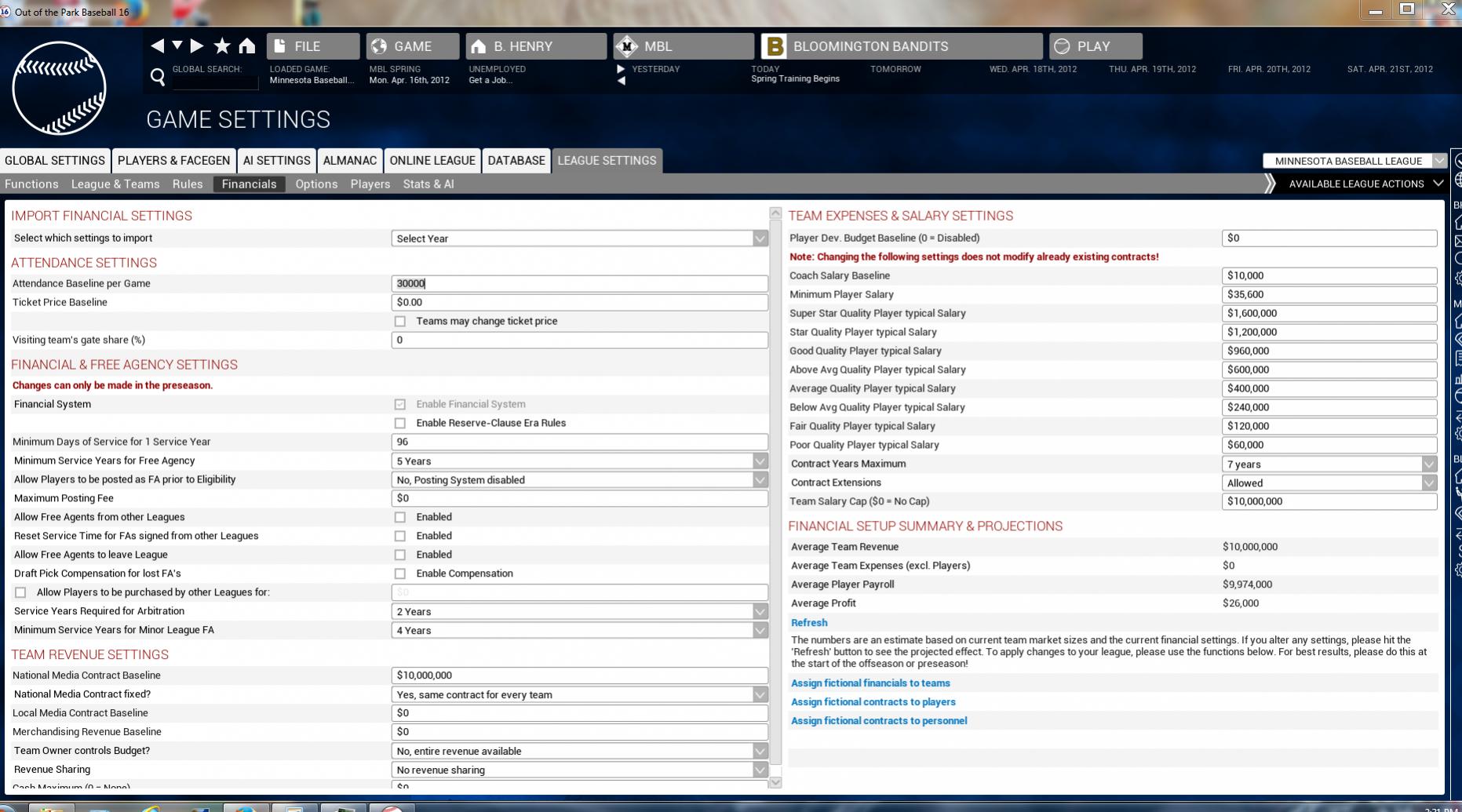Image resolution: width=1462 pixels, height=812 pixels.
Task: Click the back navigation arrow icon
Action: [x=158, y=46]
